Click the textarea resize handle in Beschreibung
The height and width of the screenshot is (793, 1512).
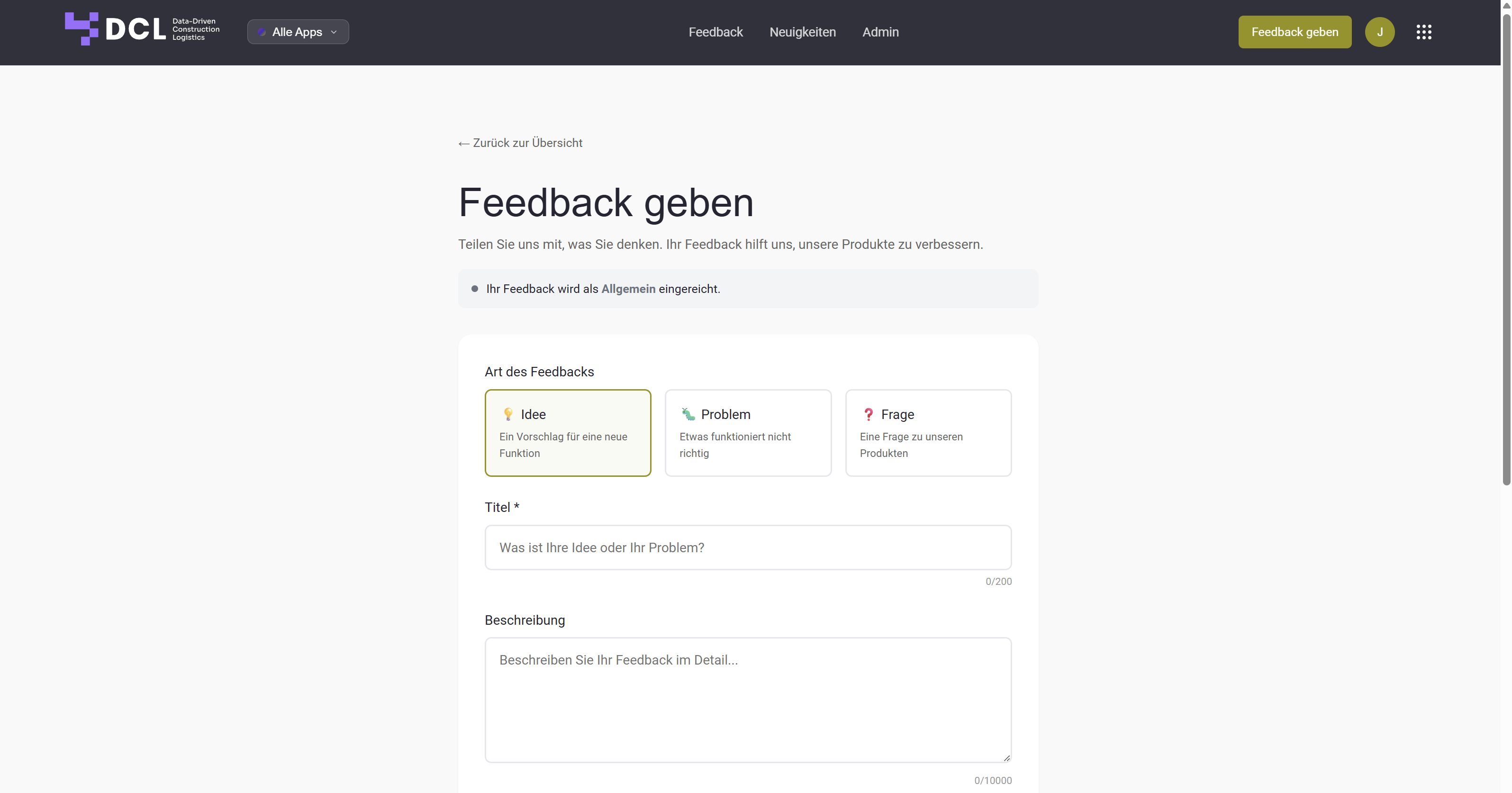coord(1006,758)
